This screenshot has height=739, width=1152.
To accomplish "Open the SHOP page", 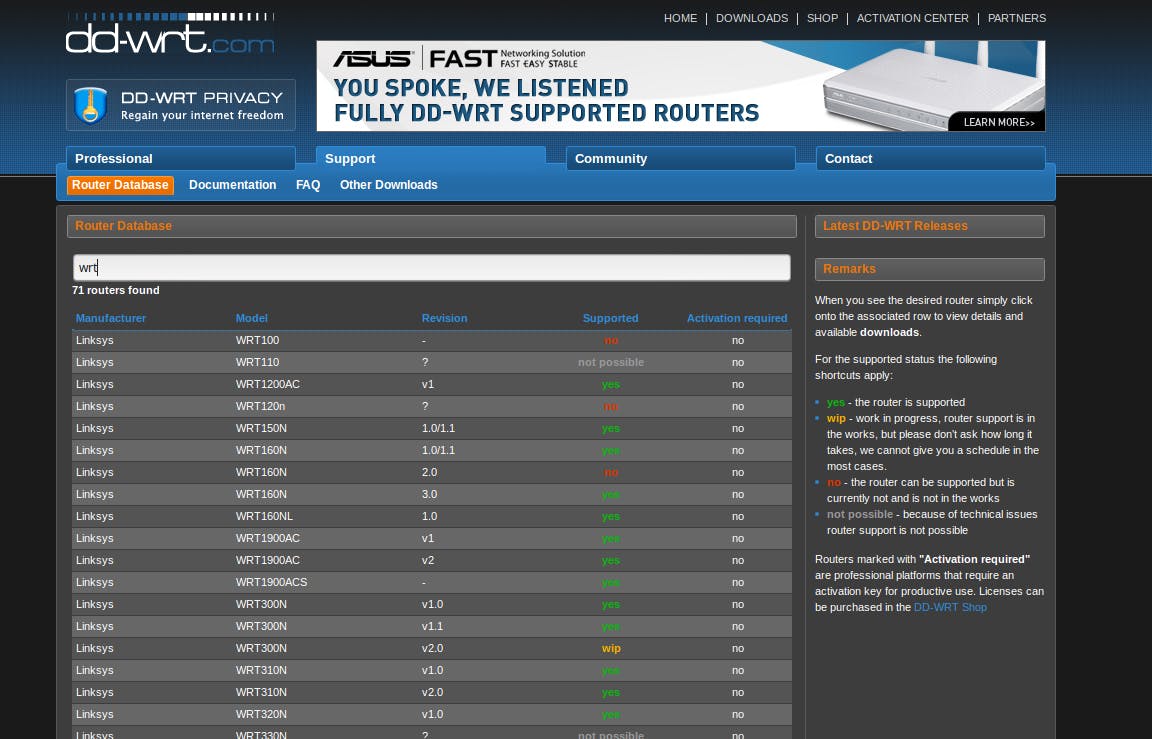I will click(822, 18).
